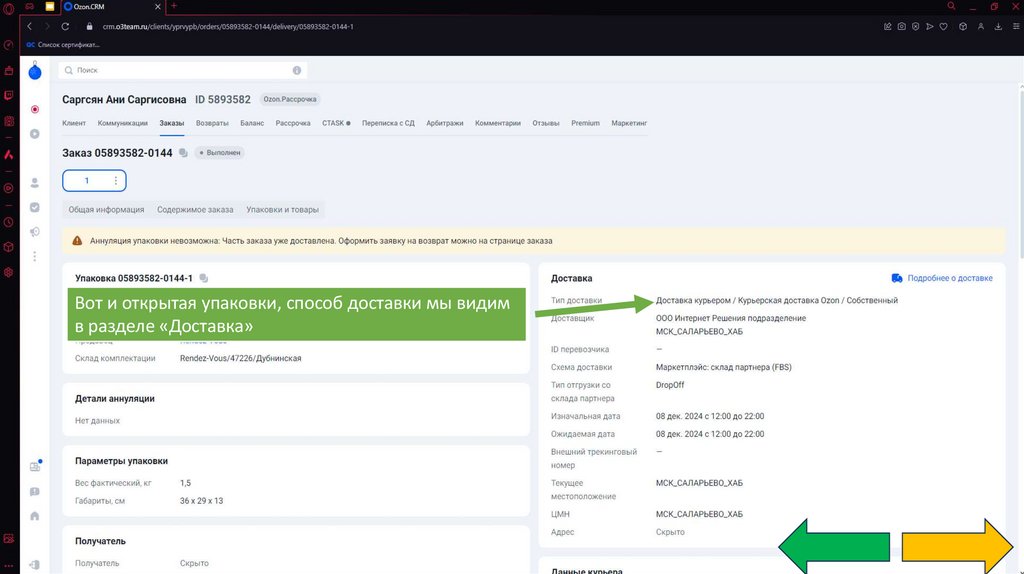Copy order number 05893582-0144 with copy icon
Screen dimensions: 1024x574
click(184, 153)
